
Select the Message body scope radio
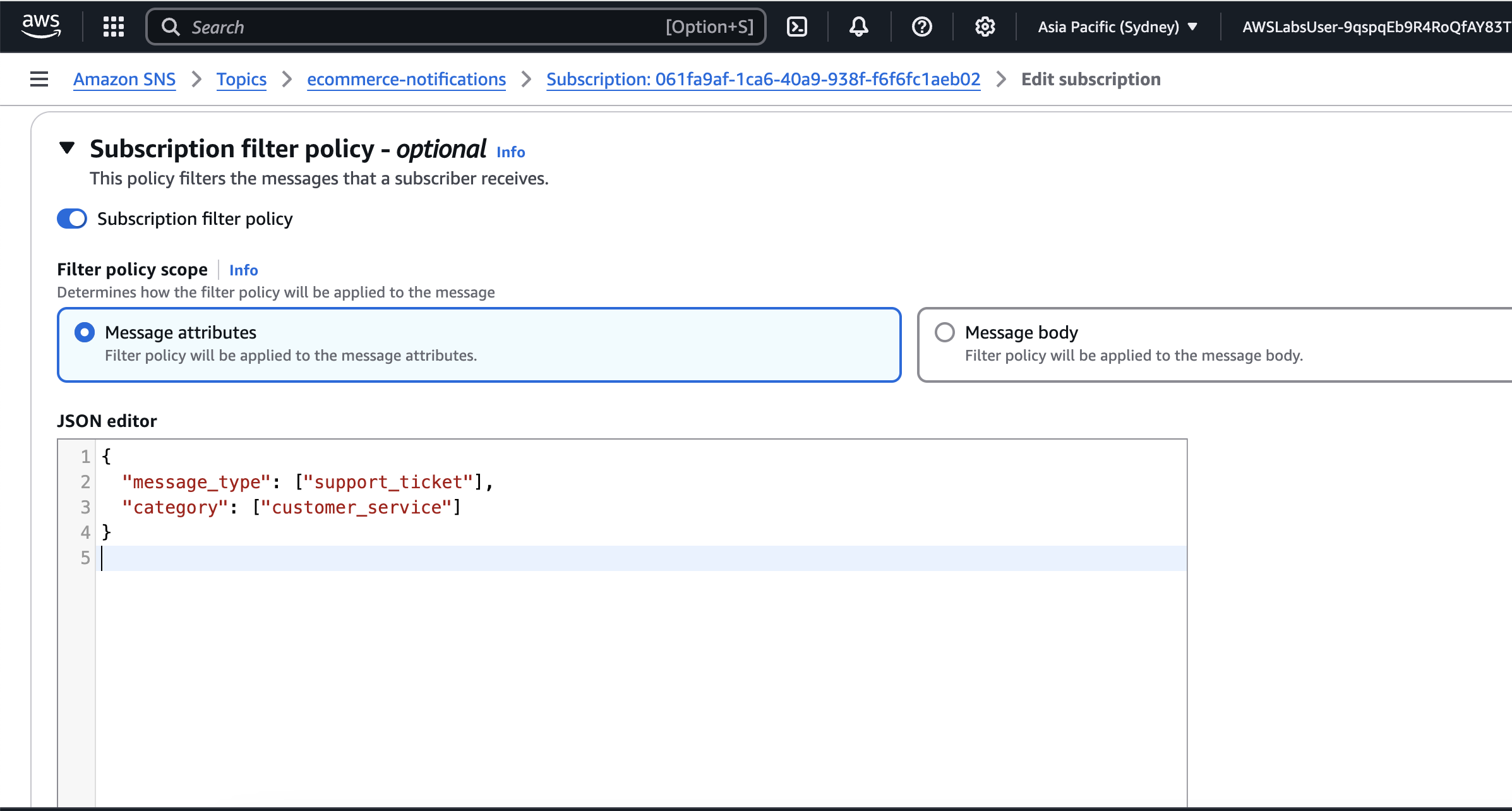tap(945, 332)
